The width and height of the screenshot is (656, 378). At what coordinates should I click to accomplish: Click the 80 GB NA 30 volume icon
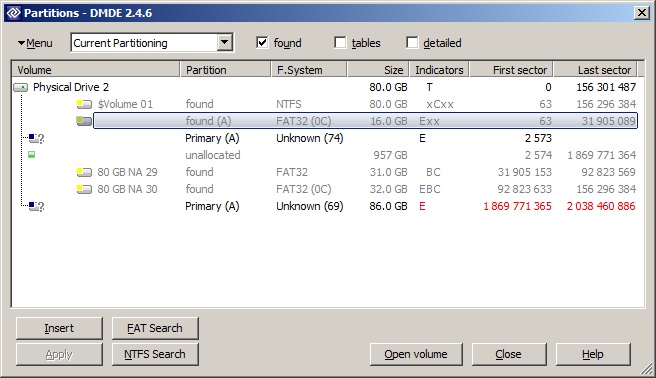point(84,189)
